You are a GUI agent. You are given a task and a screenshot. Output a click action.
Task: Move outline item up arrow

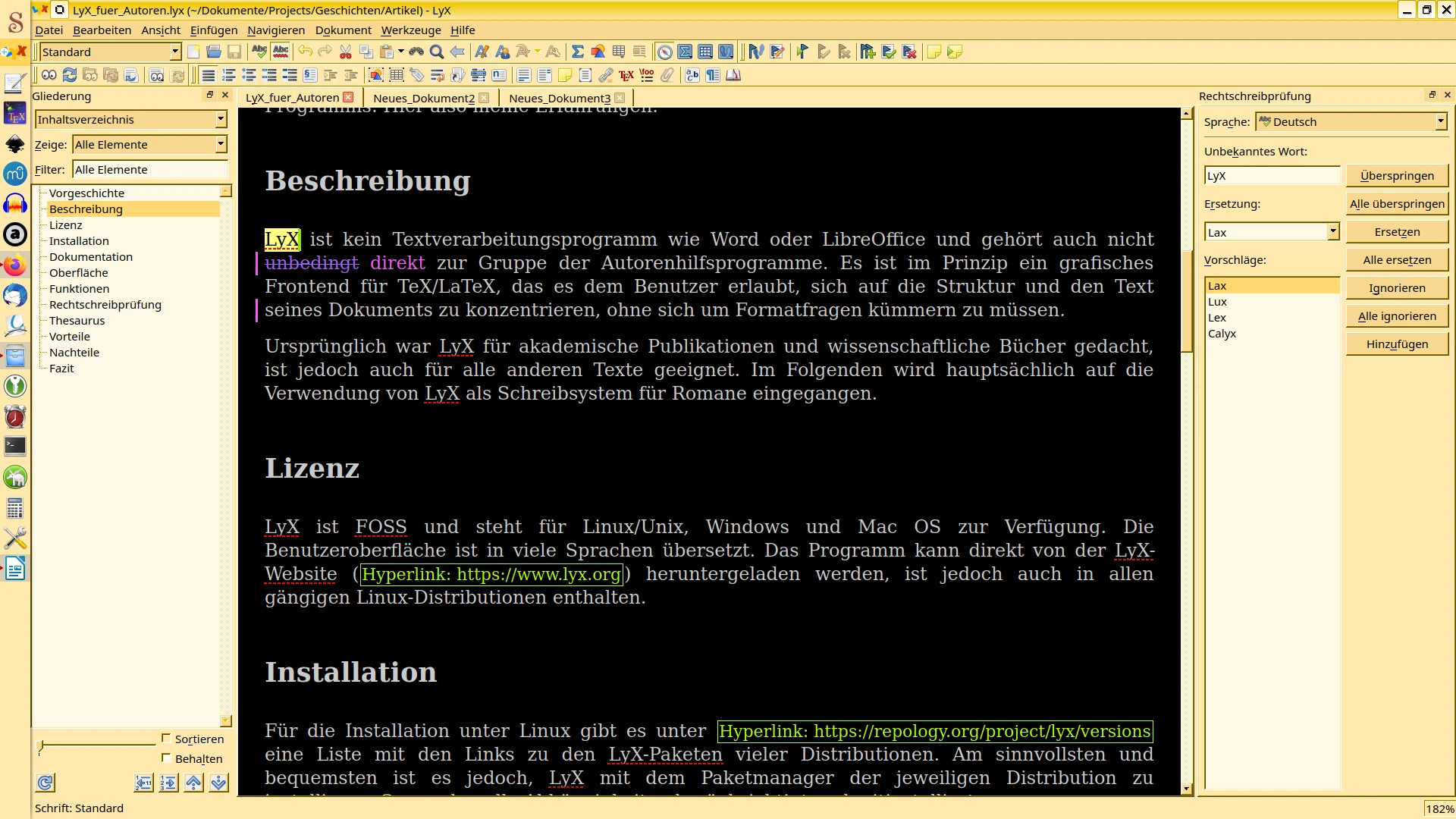[194, 783]
